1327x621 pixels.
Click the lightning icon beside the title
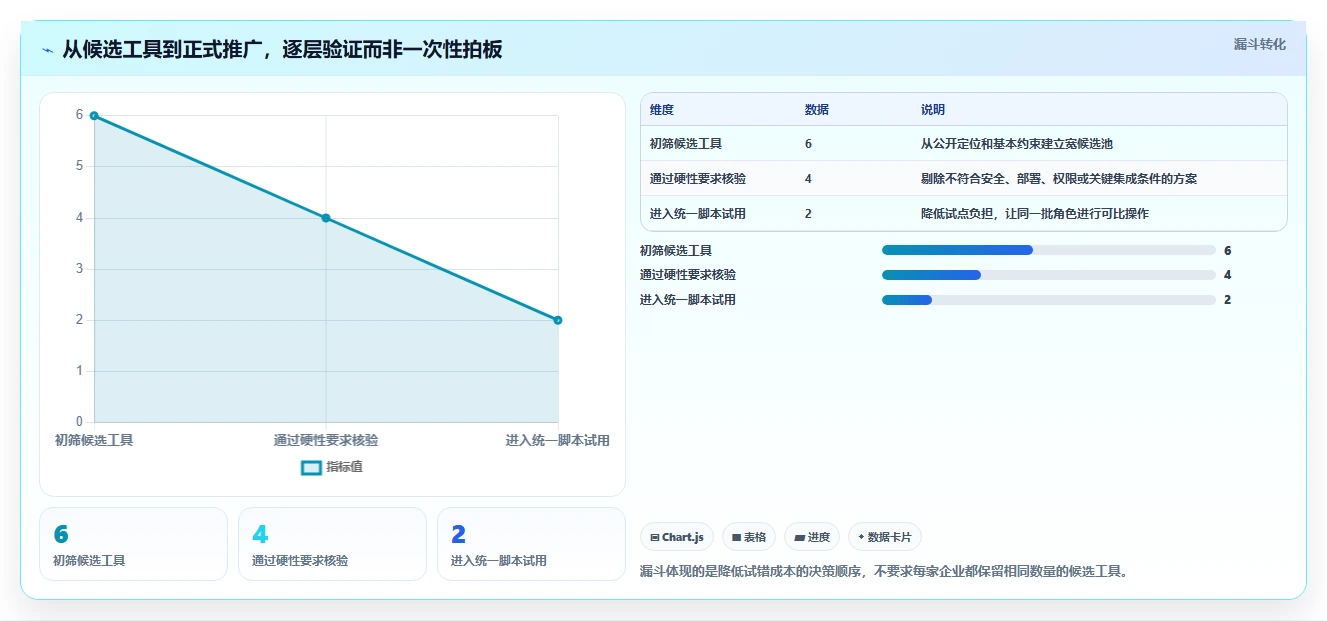click(x=48, y=50)
